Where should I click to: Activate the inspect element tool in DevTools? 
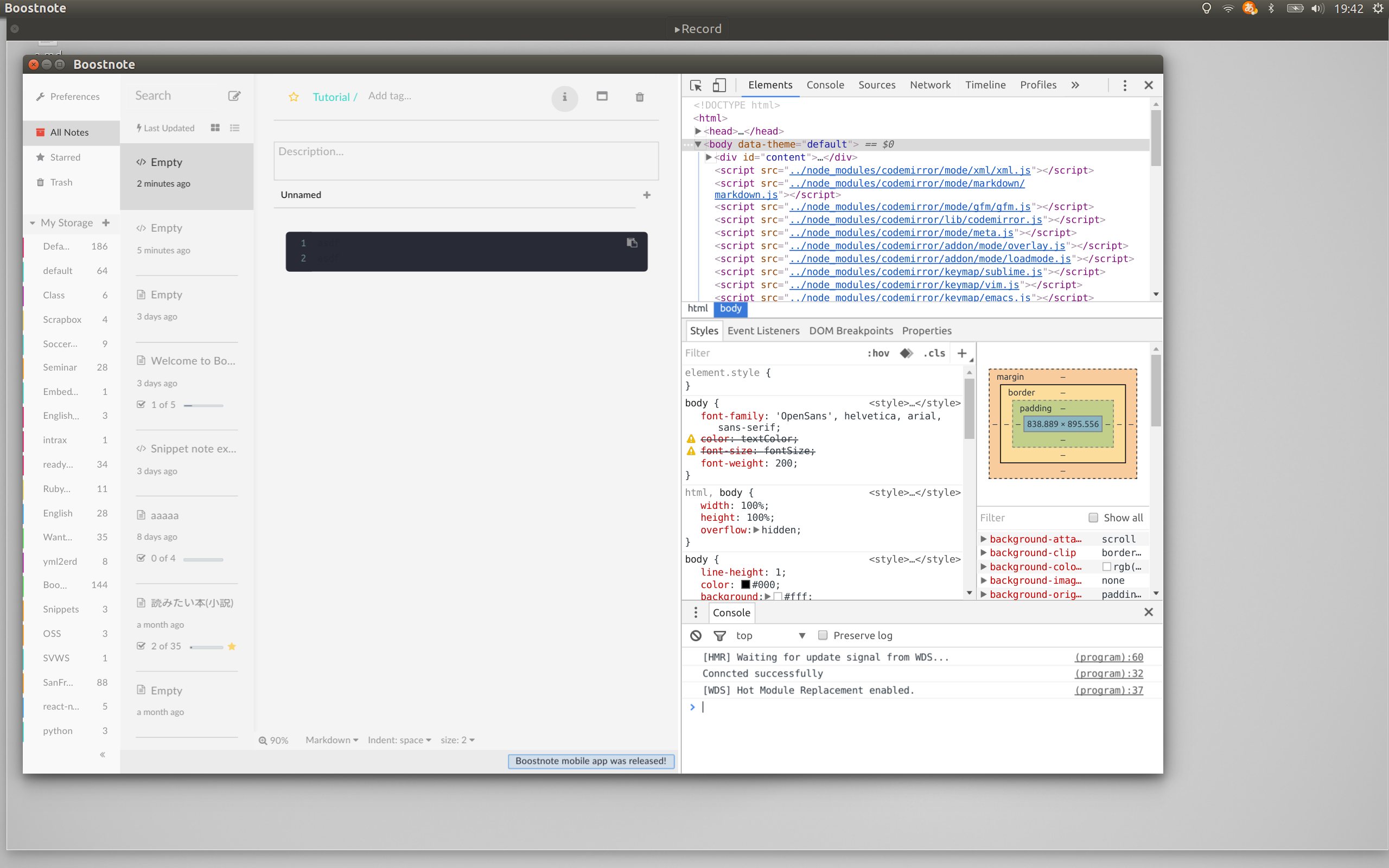[696, 85]
